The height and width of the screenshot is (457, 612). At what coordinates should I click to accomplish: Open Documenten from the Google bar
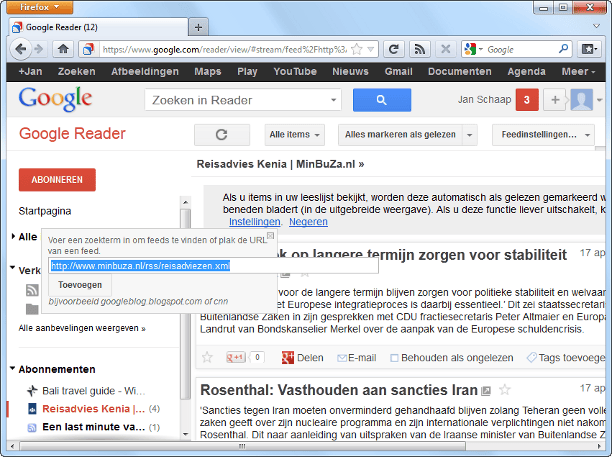pos(460,71)
